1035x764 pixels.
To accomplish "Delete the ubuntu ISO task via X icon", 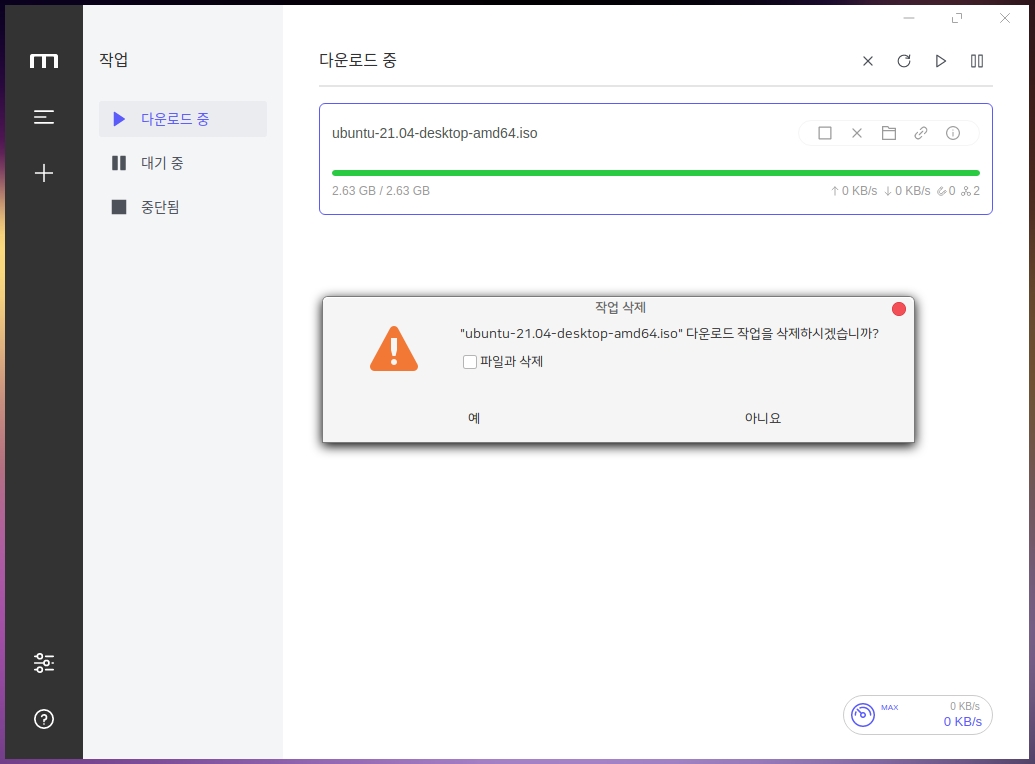I will (x=857, y=133).
